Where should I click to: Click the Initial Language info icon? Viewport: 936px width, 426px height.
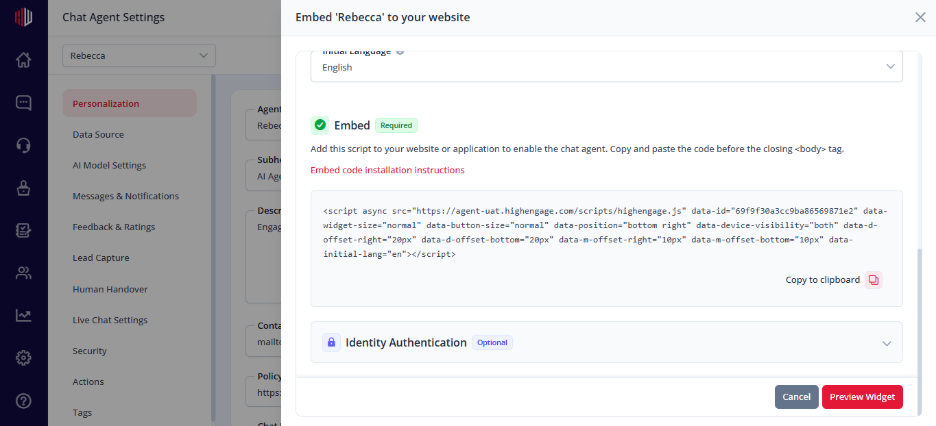(x=400, y=51)
